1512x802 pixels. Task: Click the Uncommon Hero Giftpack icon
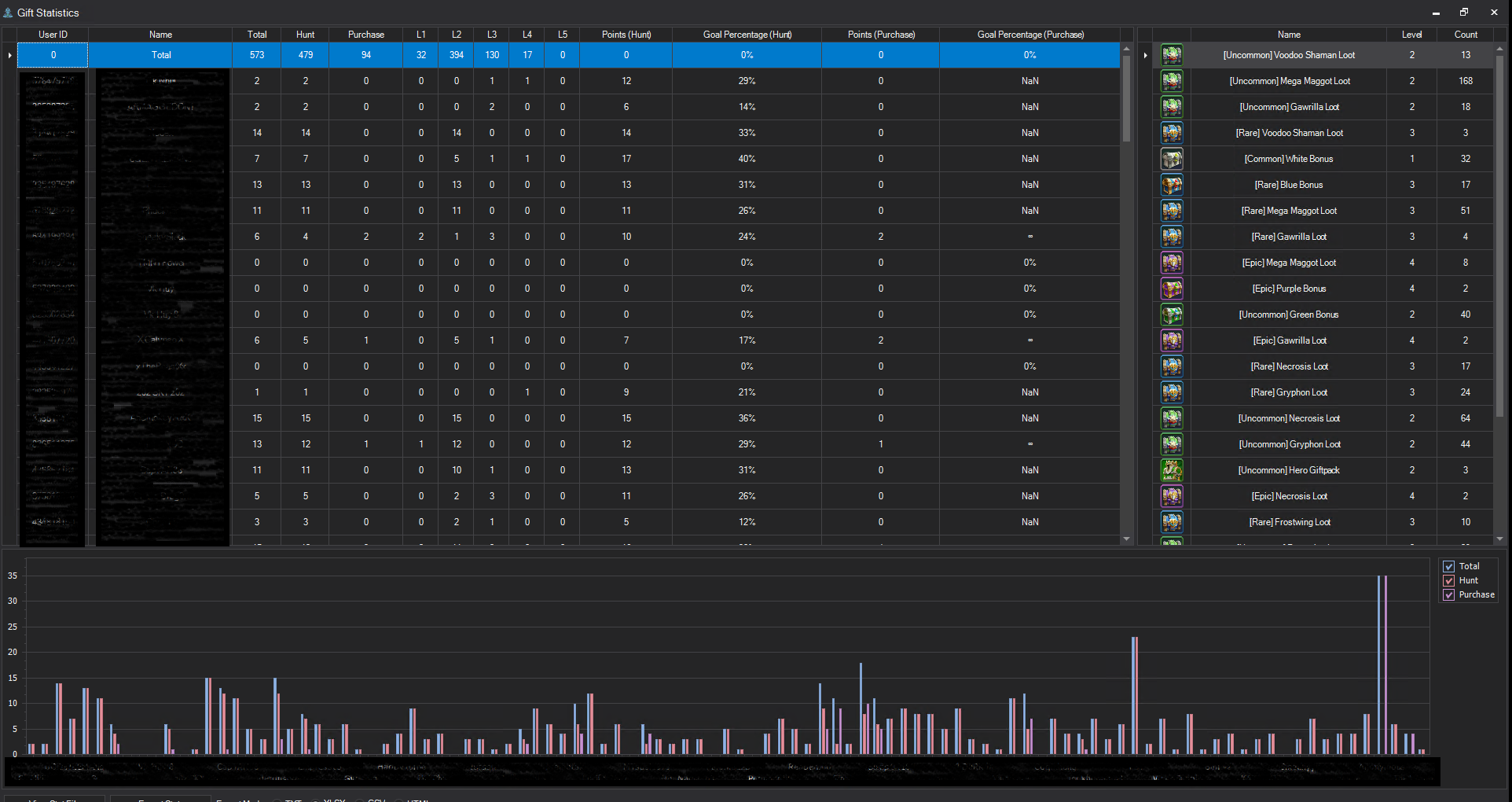click(x=1172, y=470)
